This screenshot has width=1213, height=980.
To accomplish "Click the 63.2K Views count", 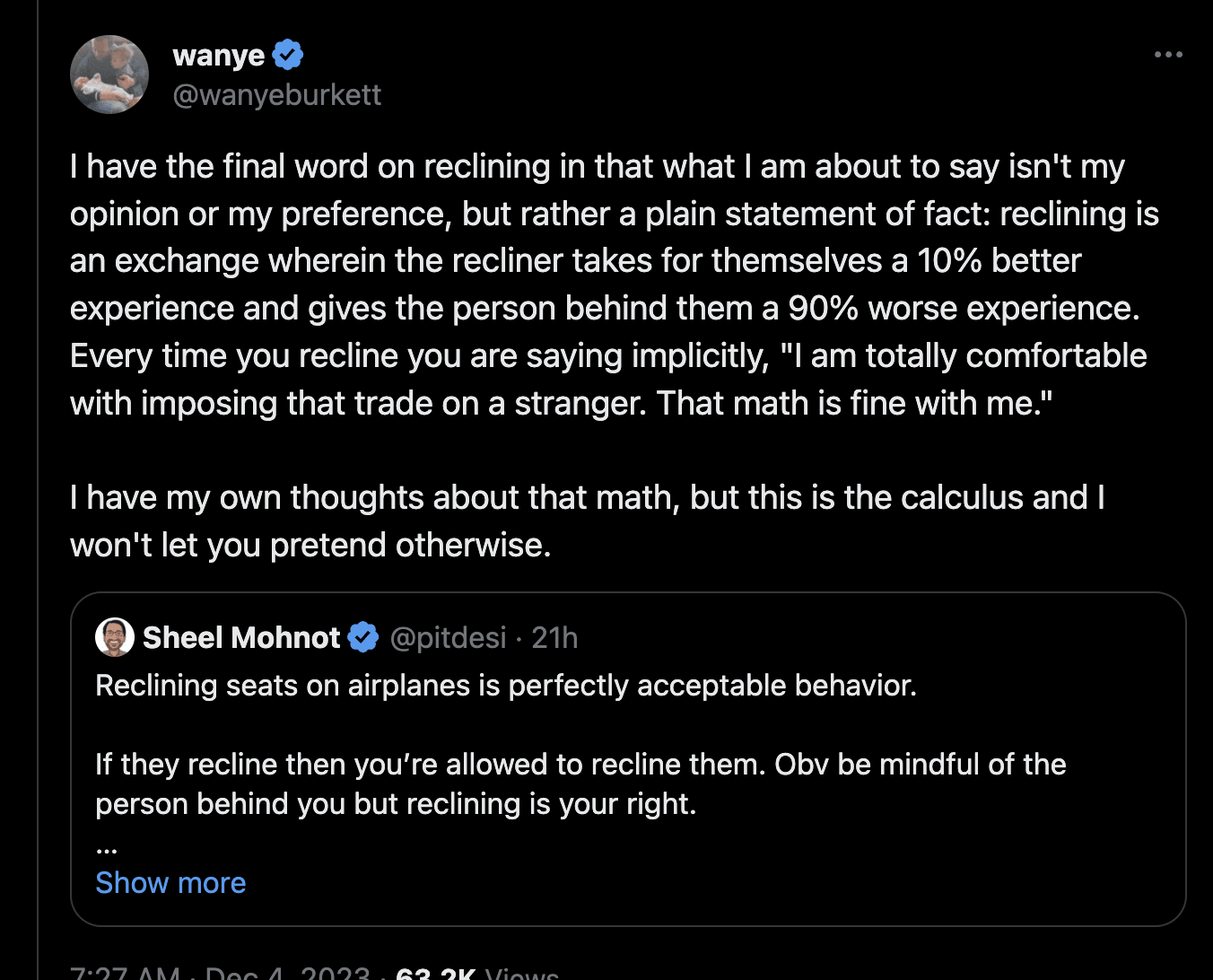I will [x=477, y=973].
